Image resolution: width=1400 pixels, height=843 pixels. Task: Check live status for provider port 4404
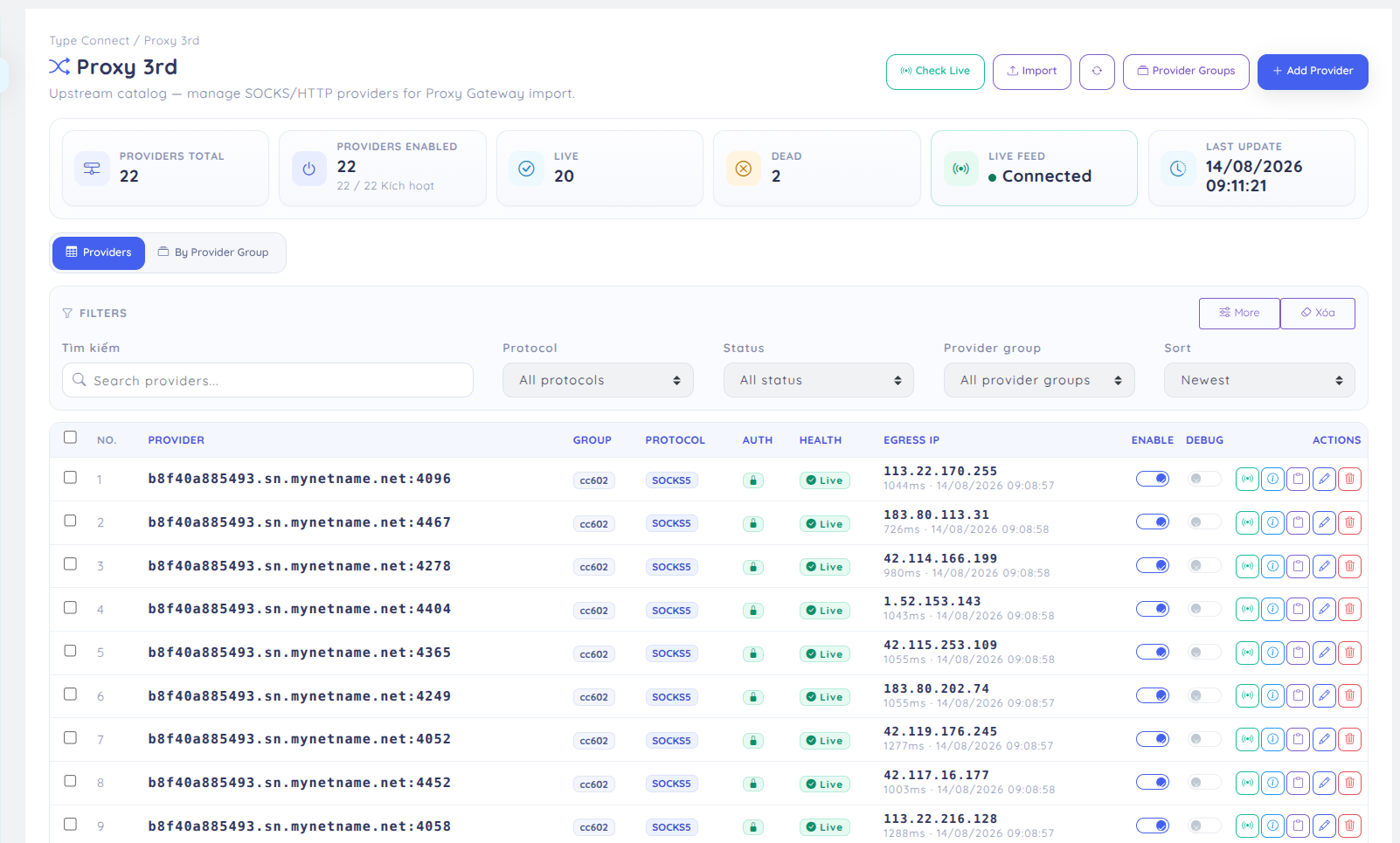coord(1247,609)
